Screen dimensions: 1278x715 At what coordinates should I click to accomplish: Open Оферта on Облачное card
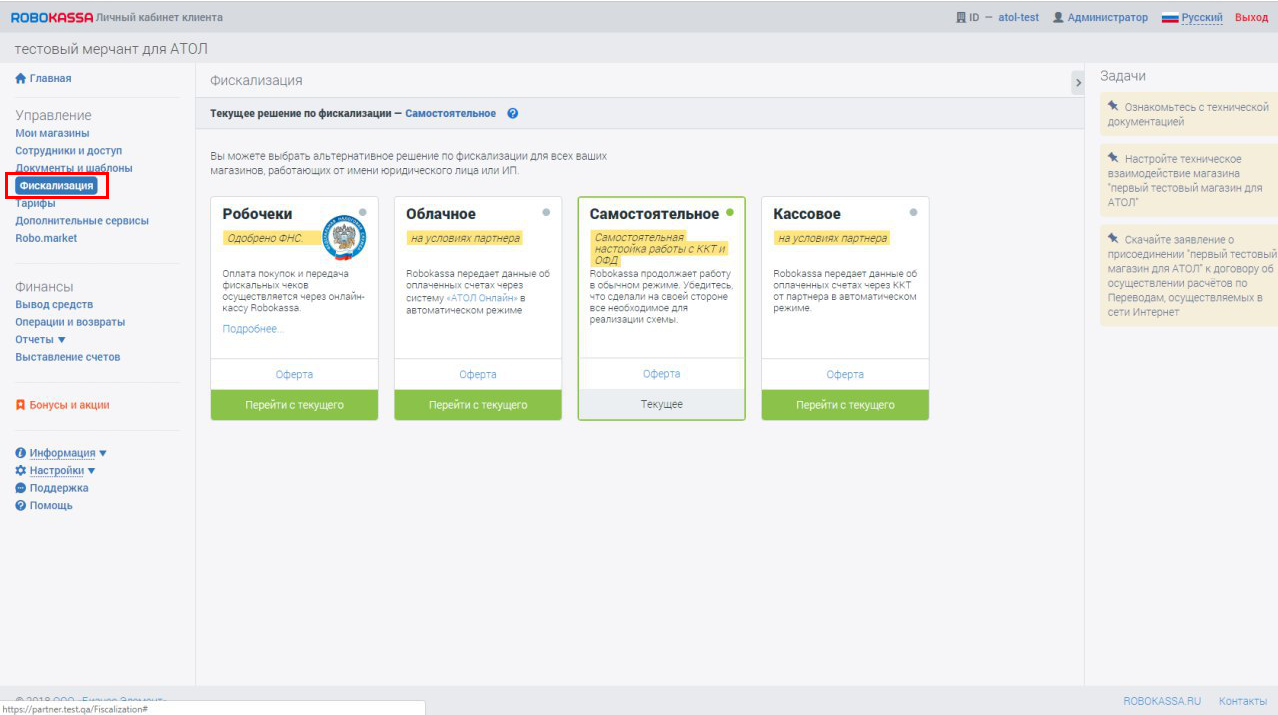[478, 374]
